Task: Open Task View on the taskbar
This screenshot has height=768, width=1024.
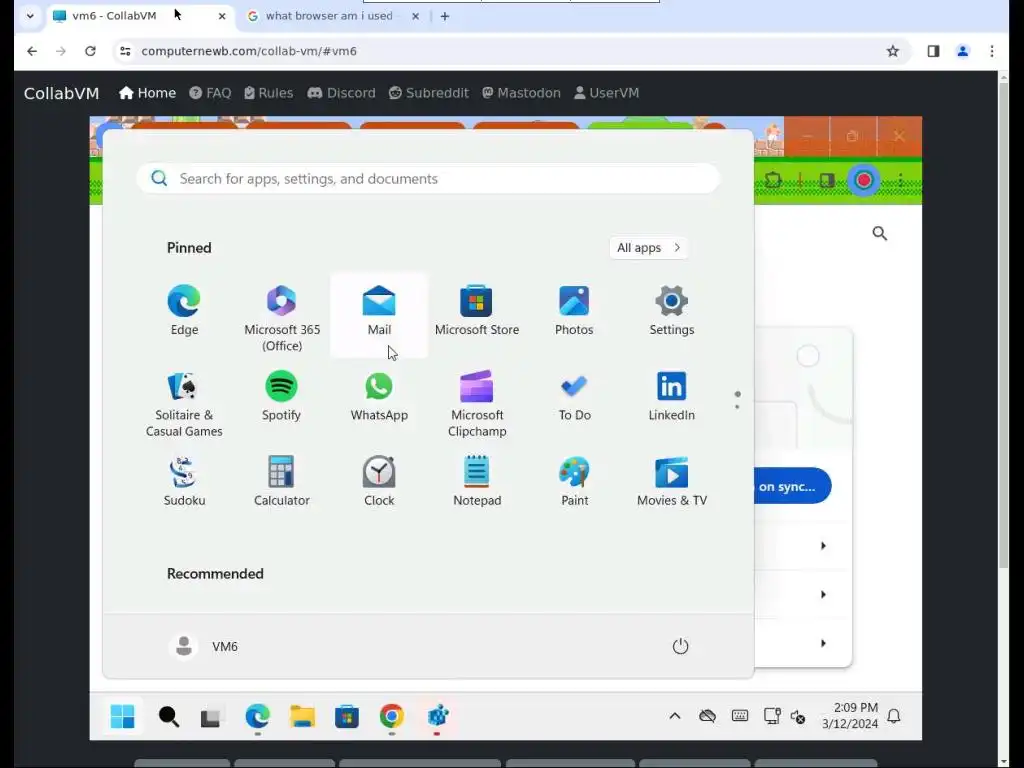Action: (212, 716)
